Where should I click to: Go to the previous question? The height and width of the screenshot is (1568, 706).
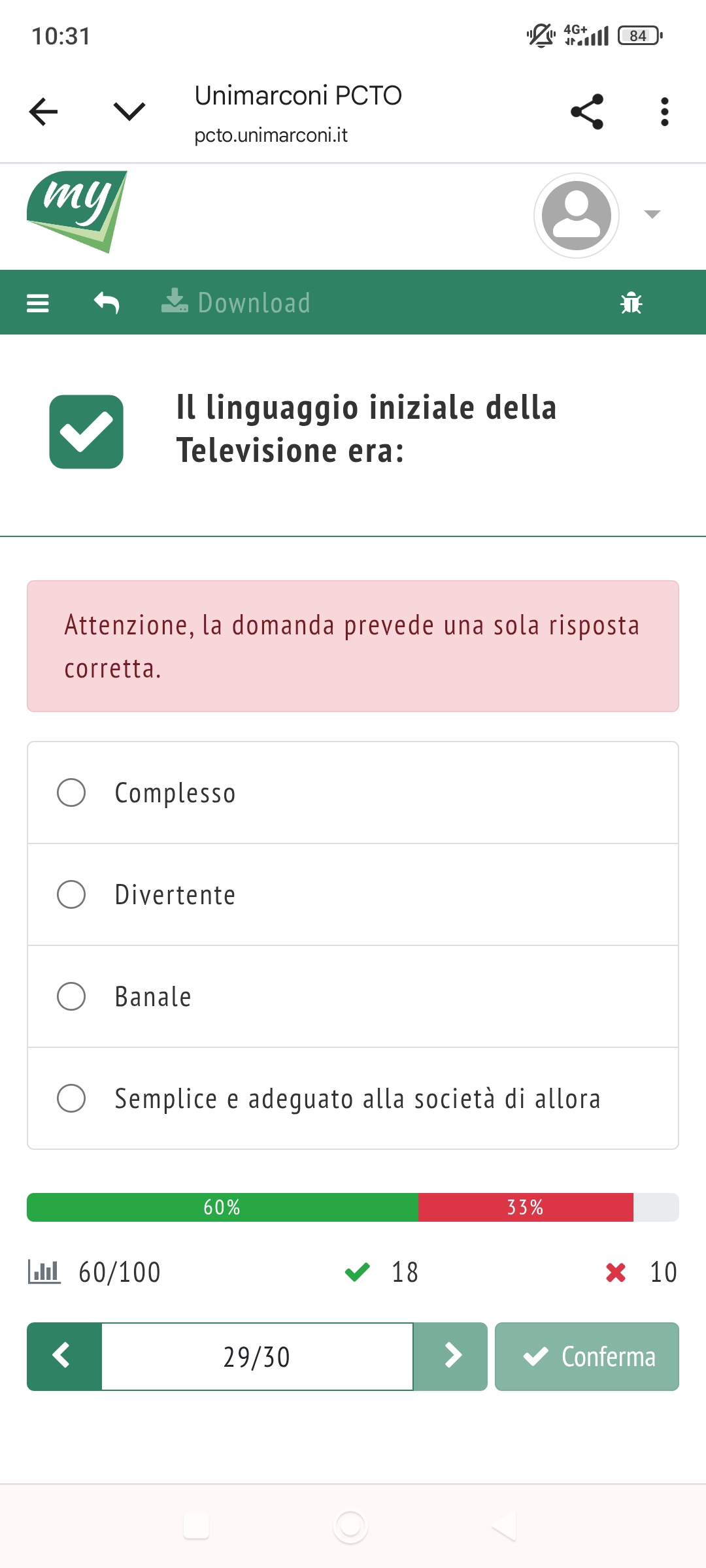(x=64, y=1356)
